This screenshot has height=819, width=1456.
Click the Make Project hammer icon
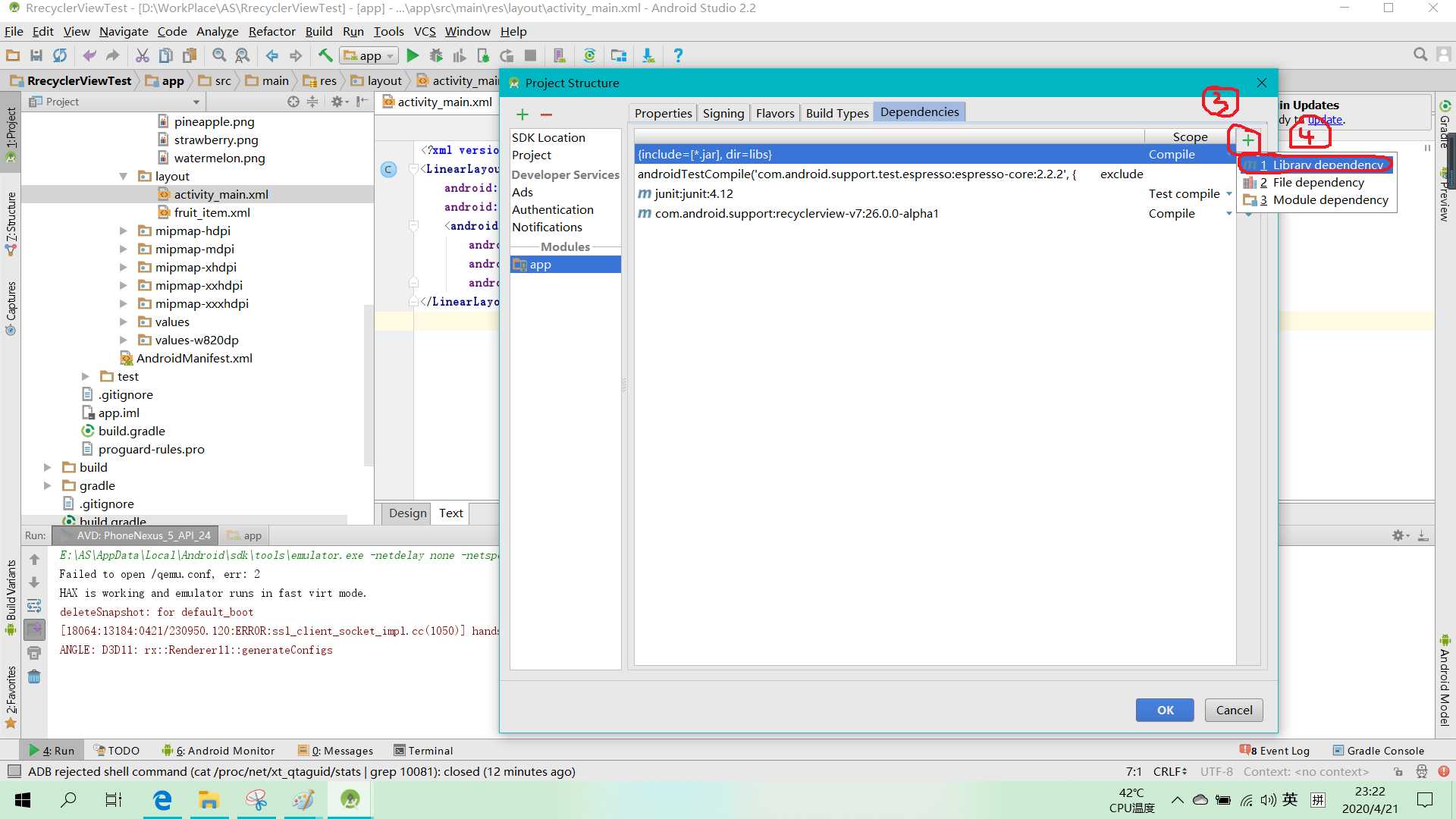325,55
